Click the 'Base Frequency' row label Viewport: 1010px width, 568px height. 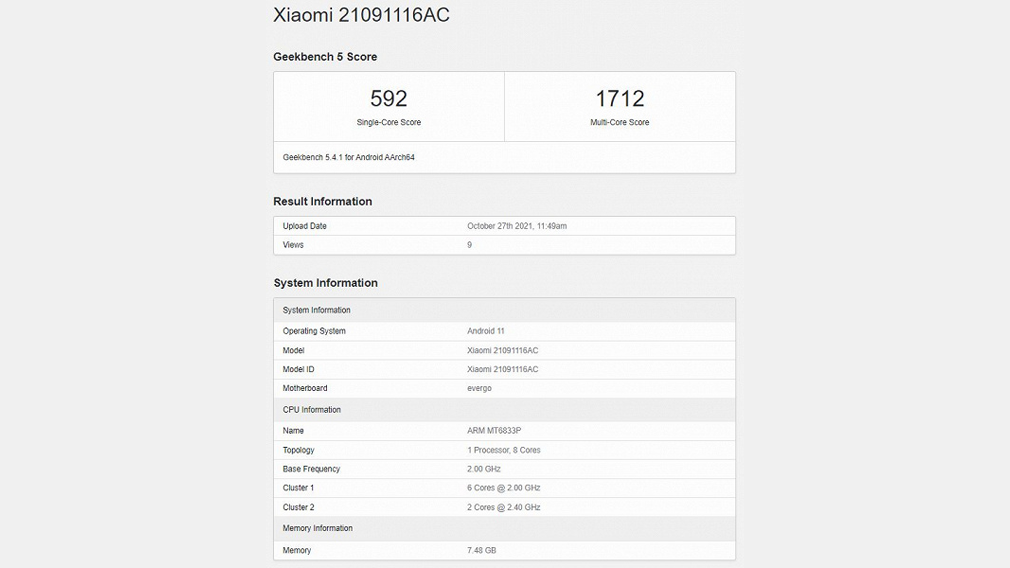pyautogui.click(x=311, y=469)
